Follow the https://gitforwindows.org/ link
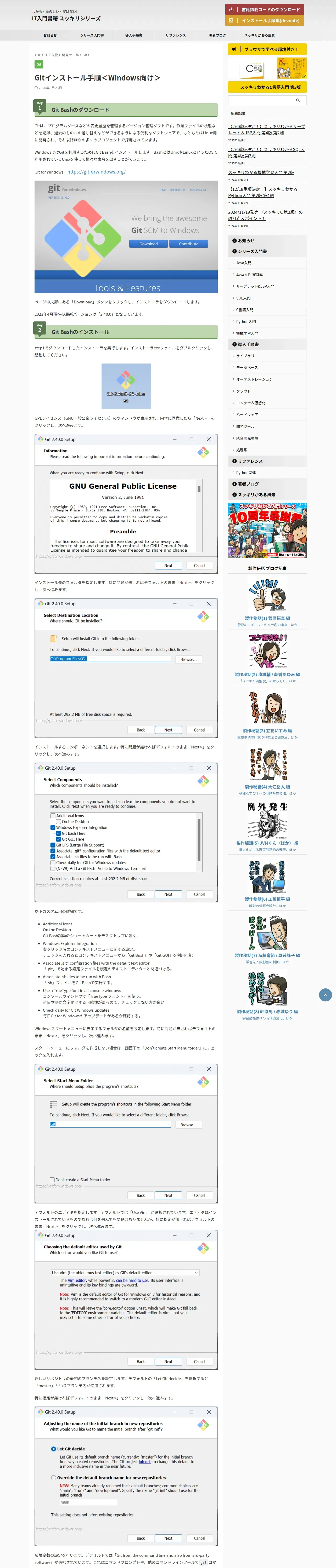The height and width of the screenshot is (1568, 336). 96,172
